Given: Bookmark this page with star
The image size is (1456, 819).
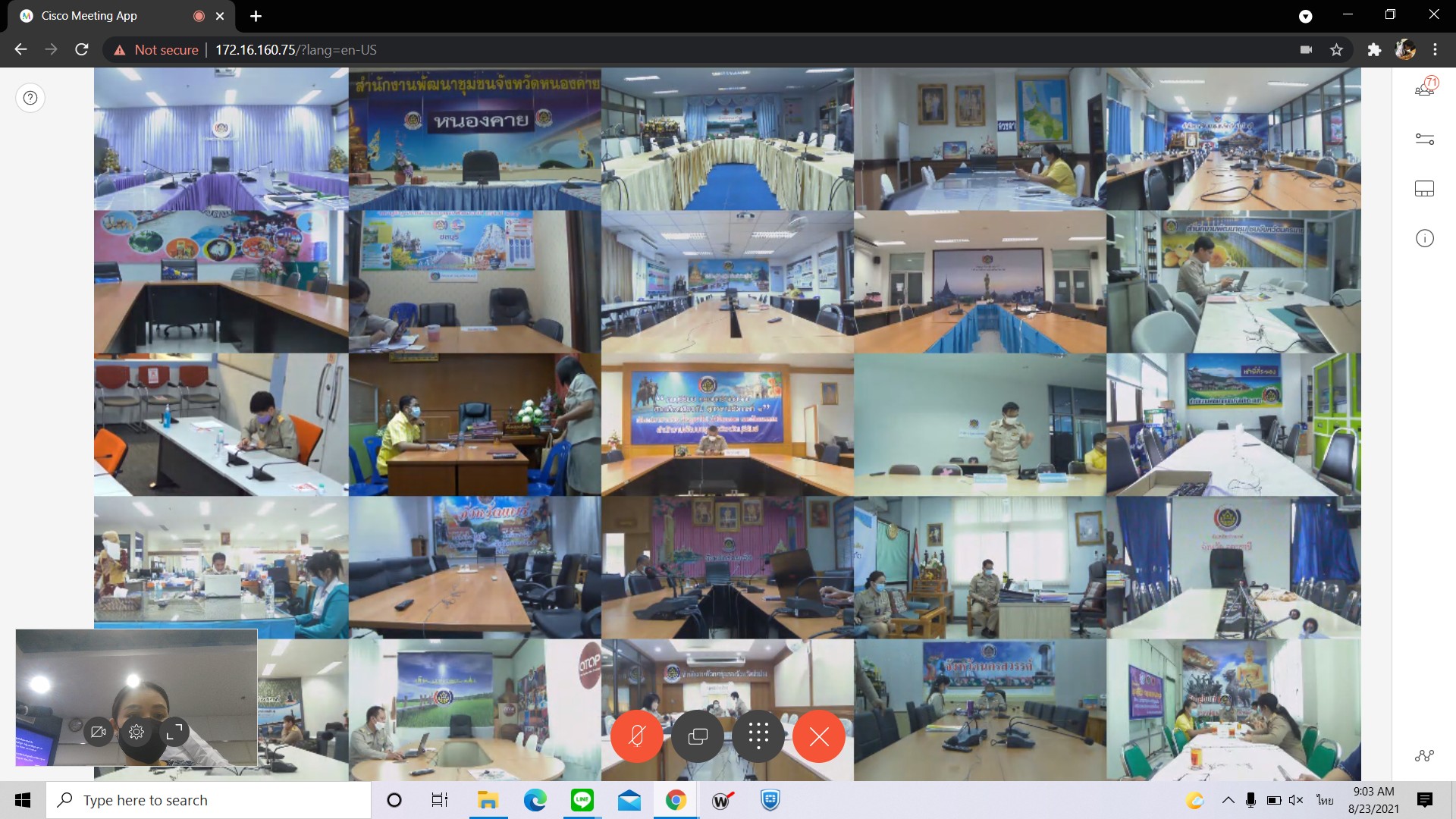Looking at the screenshot, I should coord(1336,50).
